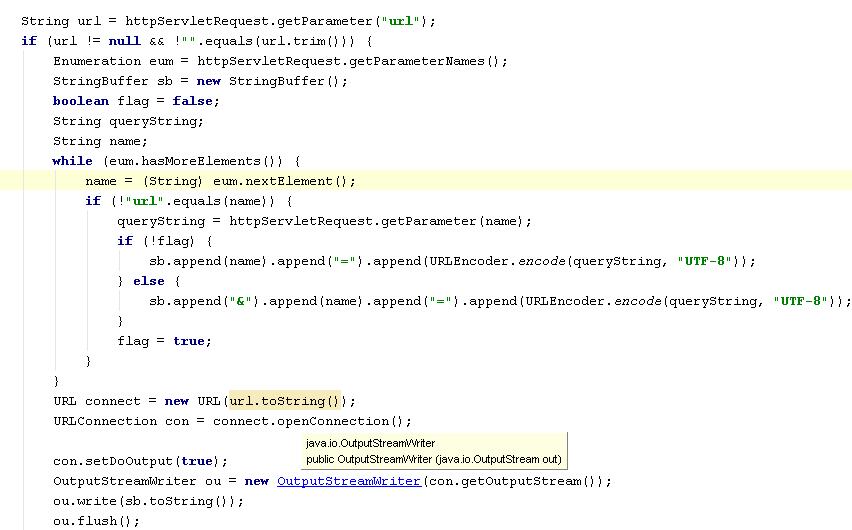Click tooltip text 'java.io.OutputStreamWriter'
Image resolution: width=852 pixels, height=530 pixels.
click(x=370, y=443)
